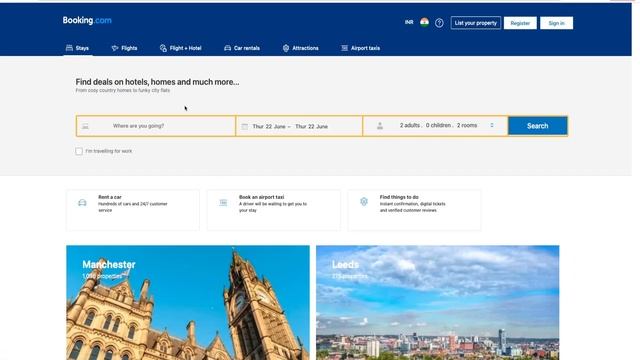Click the Attractions icon in navigation
The height and width of the screenshot is (360, 640).
pyautogui.click(x=286, y=48)
